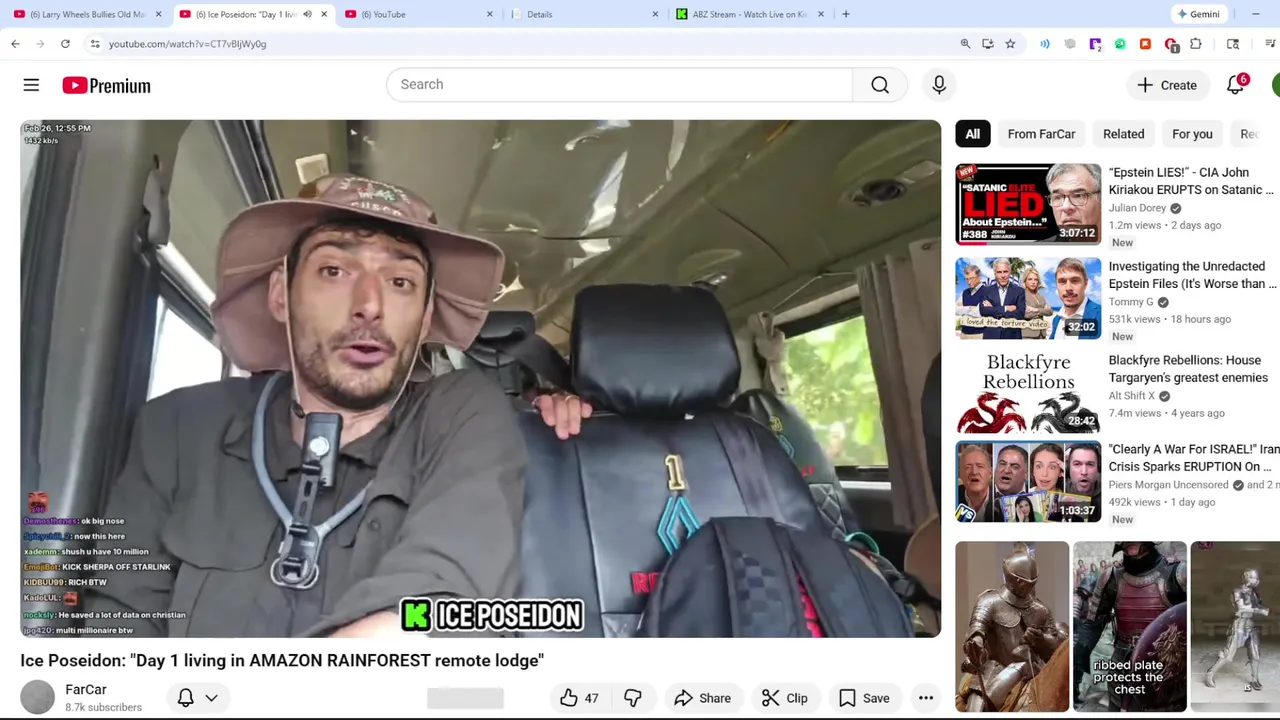Open Investigating Unredacted Epstein Files thumbnail
This screenshot has width=1280, height=720.
[1028, 298]
